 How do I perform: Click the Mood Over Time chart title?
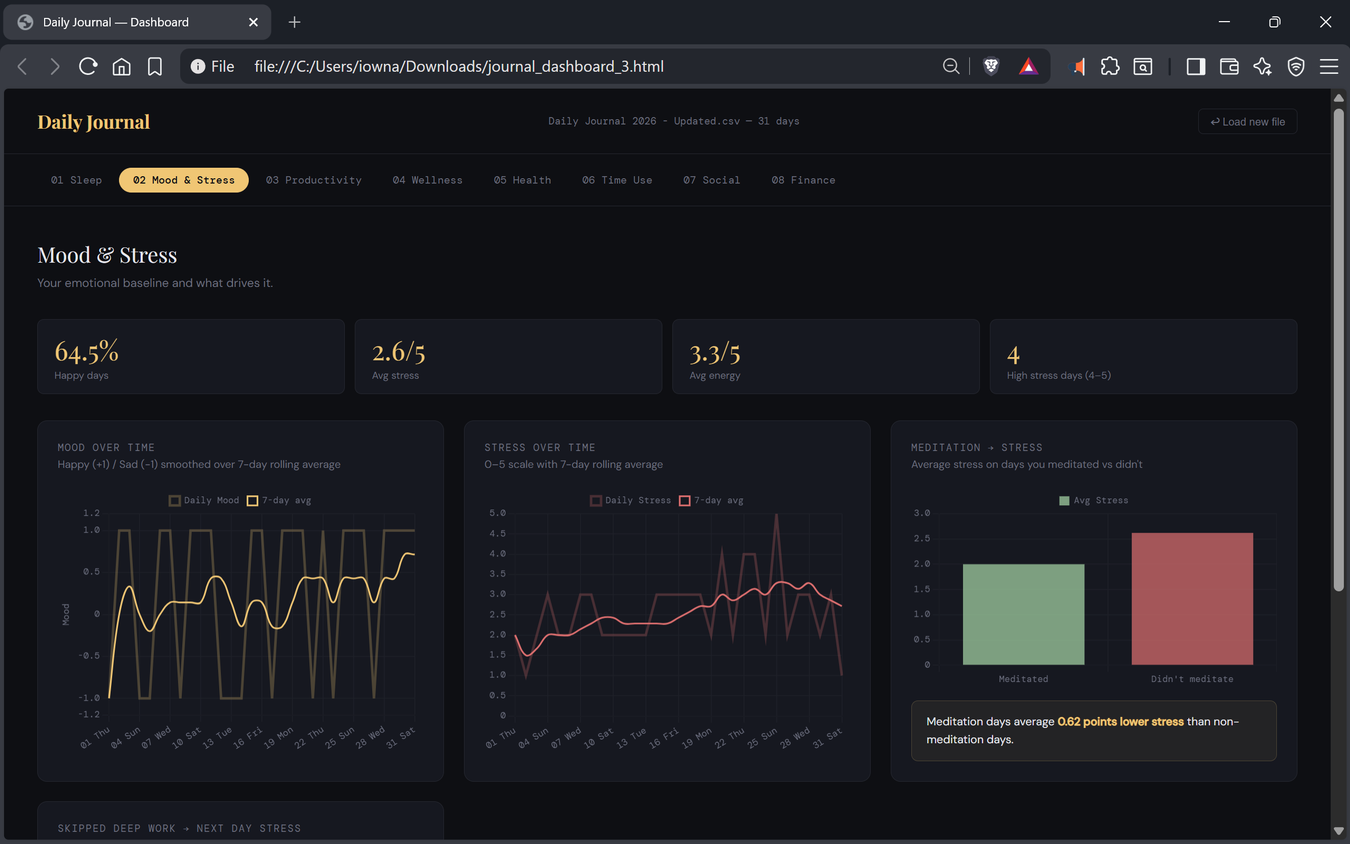(106, 447)
